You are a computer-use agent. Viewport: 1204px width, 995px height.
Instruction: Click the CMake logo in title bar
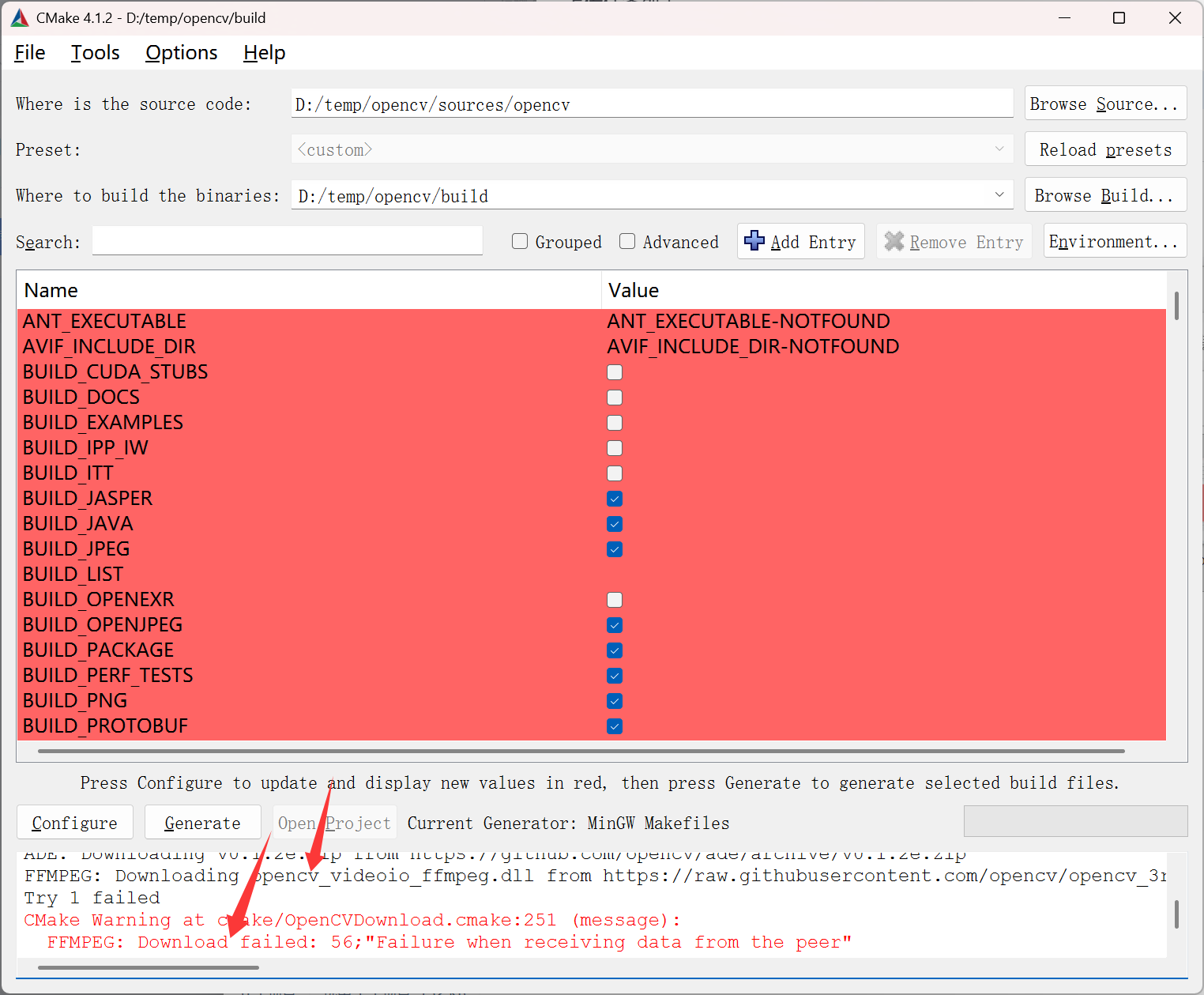20,18
